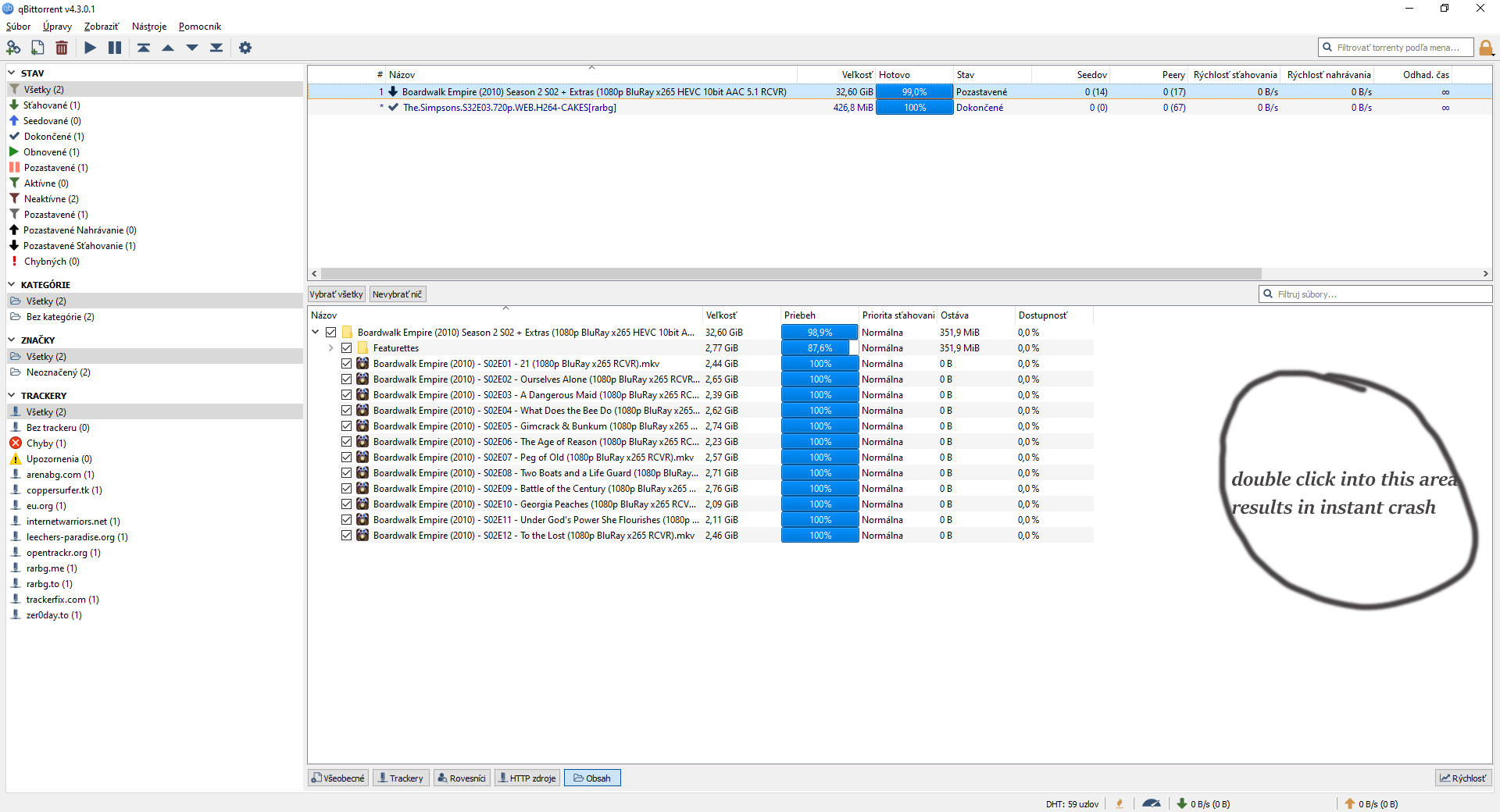Toggle the Featurettes folder checkbox

[x=347, y=348]
